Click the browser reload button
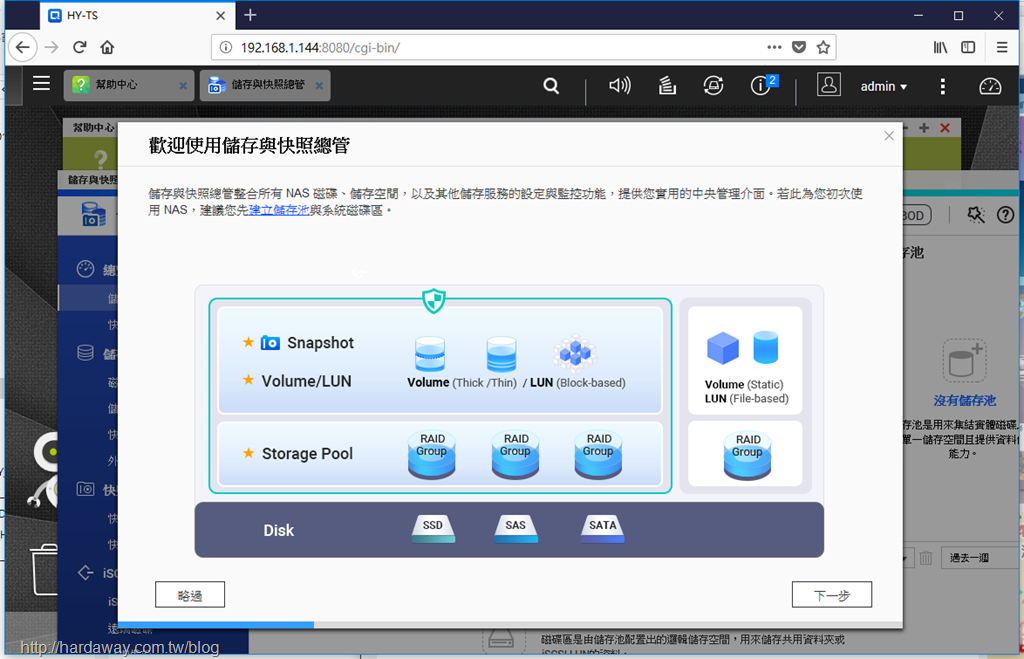 coord(80,47)
